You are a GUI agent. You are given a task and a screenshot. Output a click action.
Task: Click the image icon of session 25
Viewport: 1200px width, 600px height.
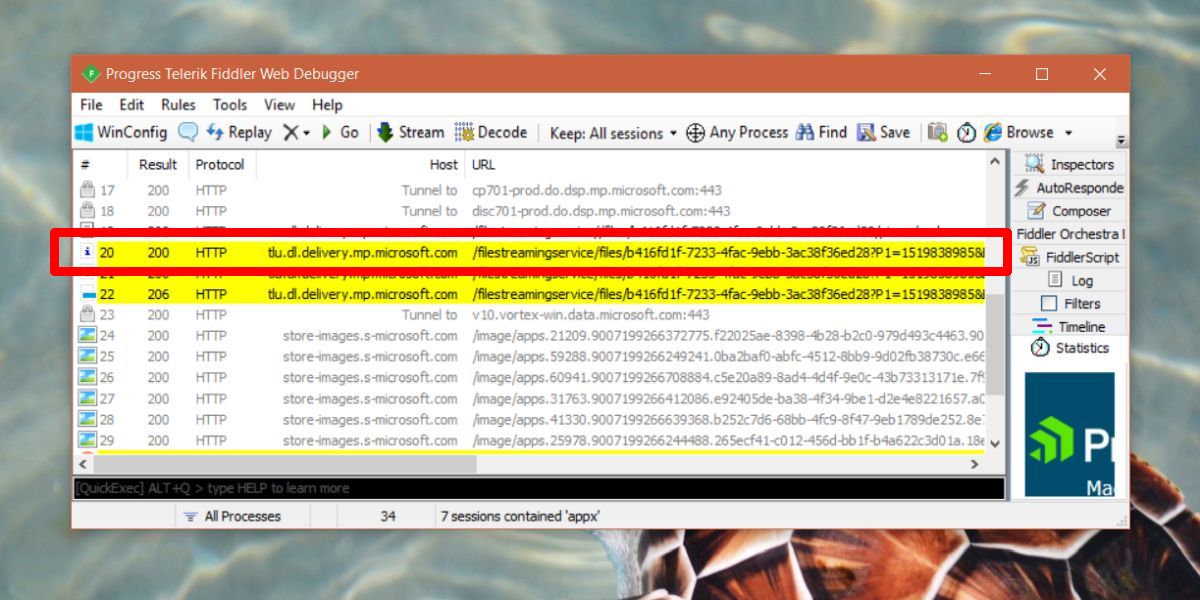pos(87,357)
